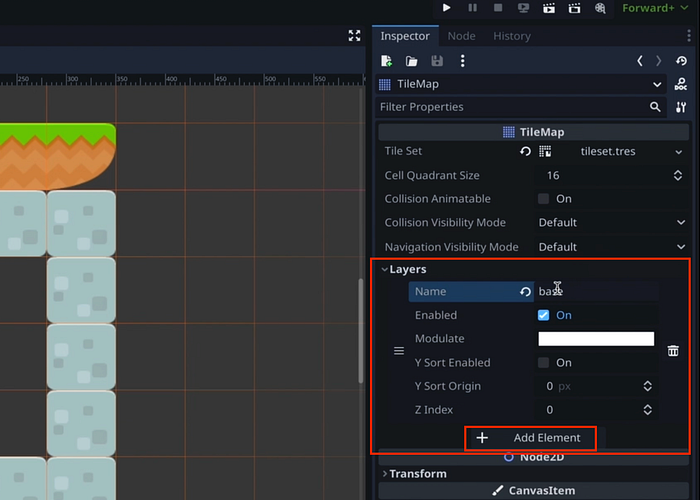Screen dimensions: 700x500
Task: Open the TileMap object selector dropdown
Action: [521, 84]
